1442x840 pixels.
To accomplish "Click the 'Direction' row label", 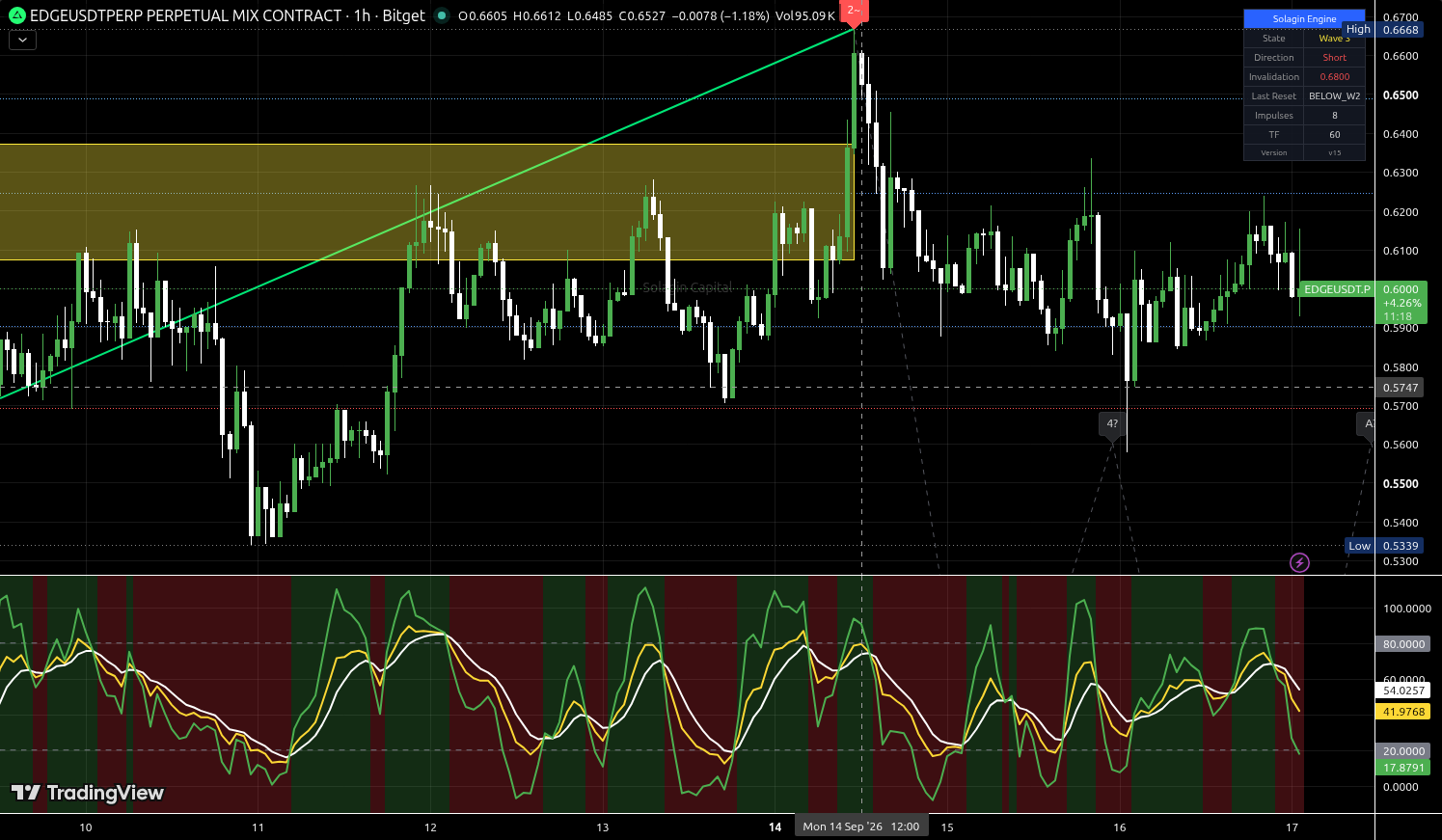I will click(x=1274, y=58).
